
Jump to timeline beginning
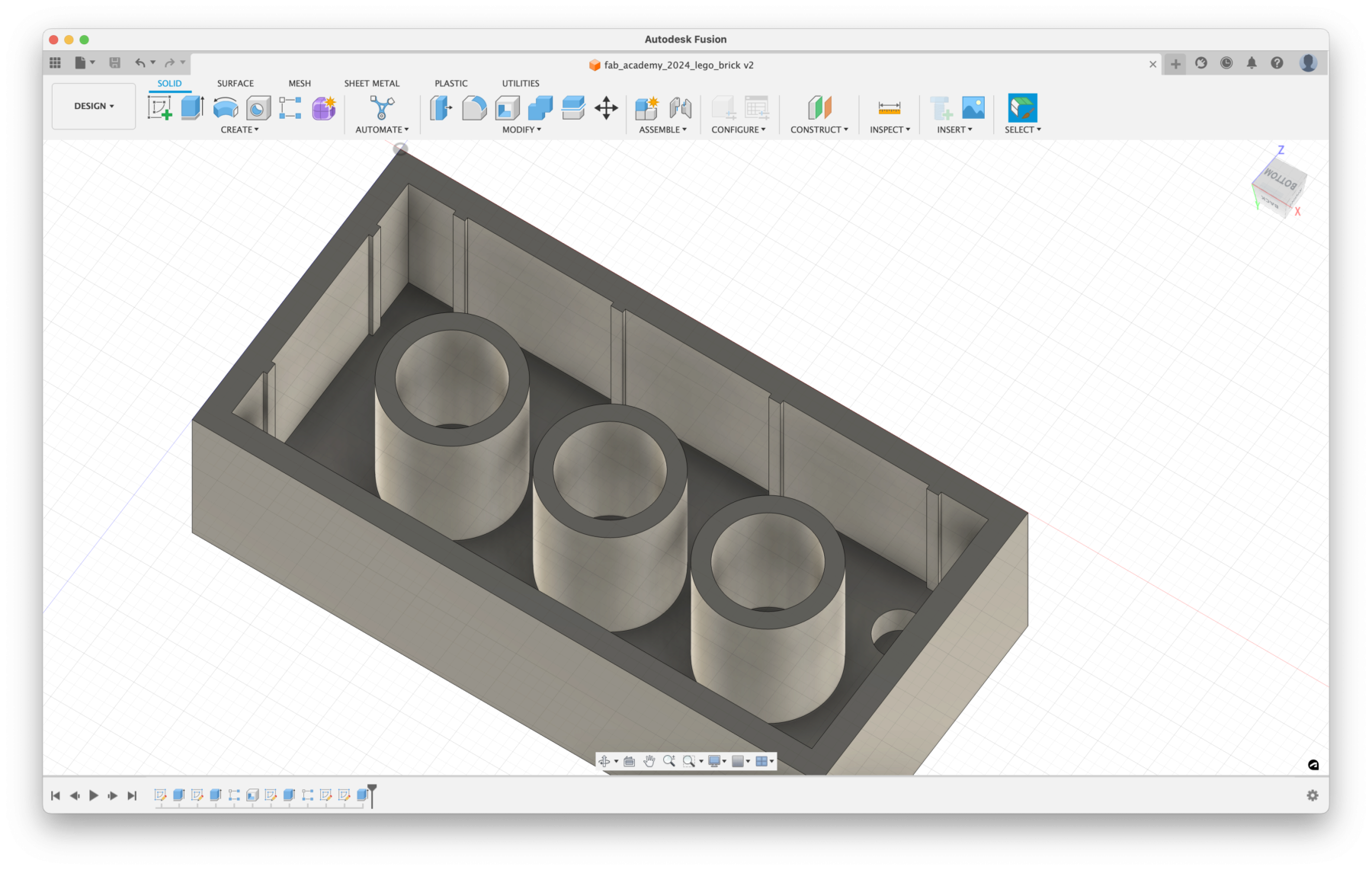[x=56, y=795]
